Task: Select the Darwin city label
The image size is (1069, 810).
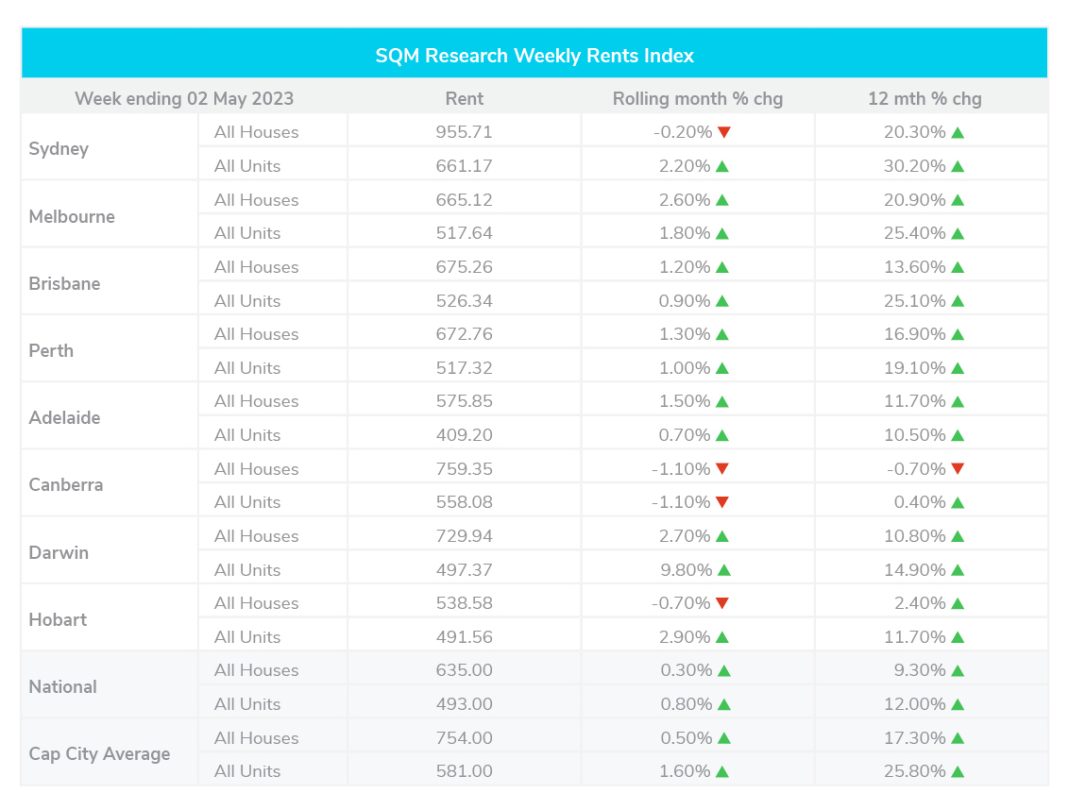Action: coord(59,552)
